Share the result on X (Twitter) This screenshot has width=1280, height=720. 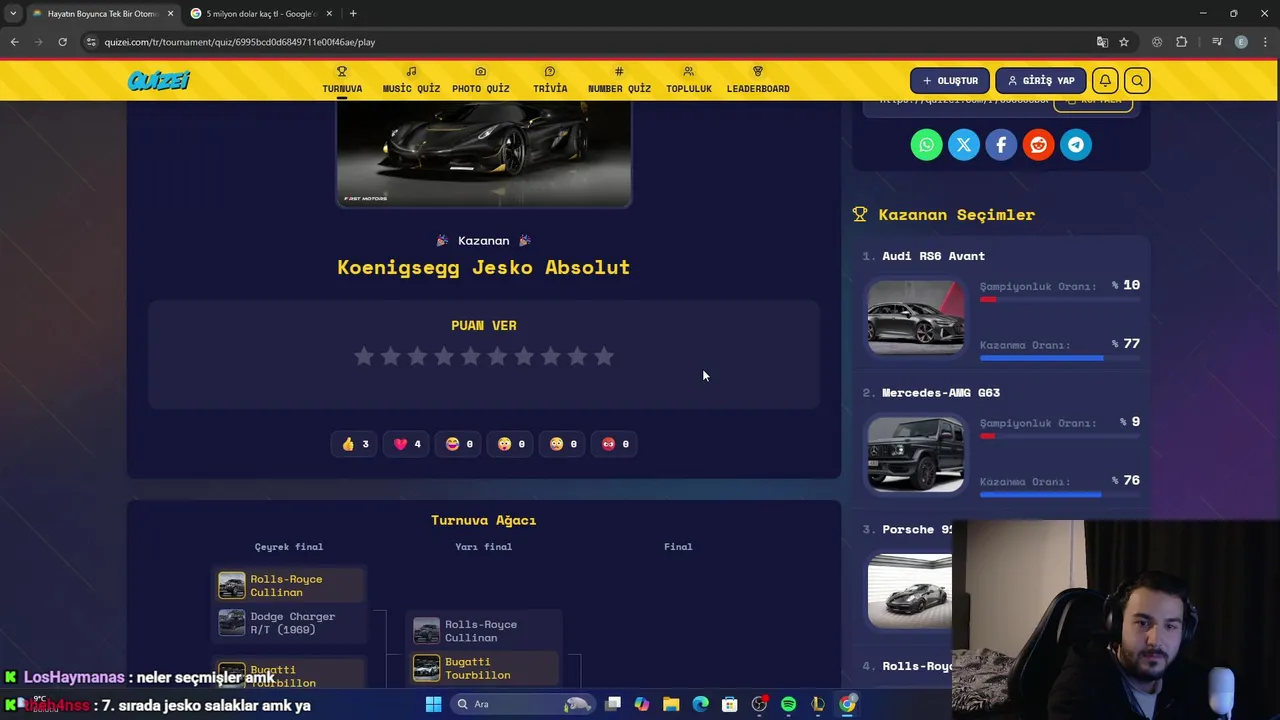964,145
